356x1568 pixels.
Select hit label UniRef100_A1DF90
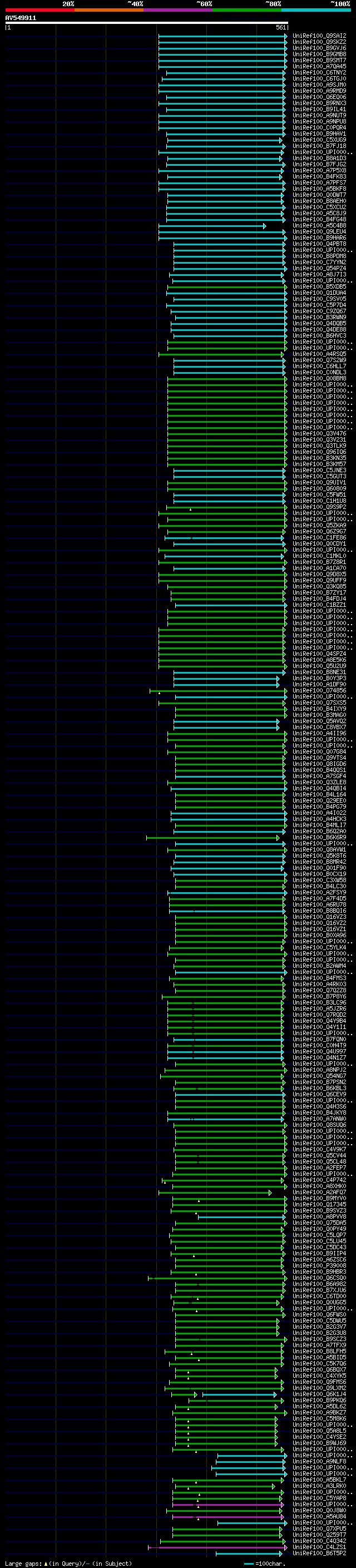319,684
